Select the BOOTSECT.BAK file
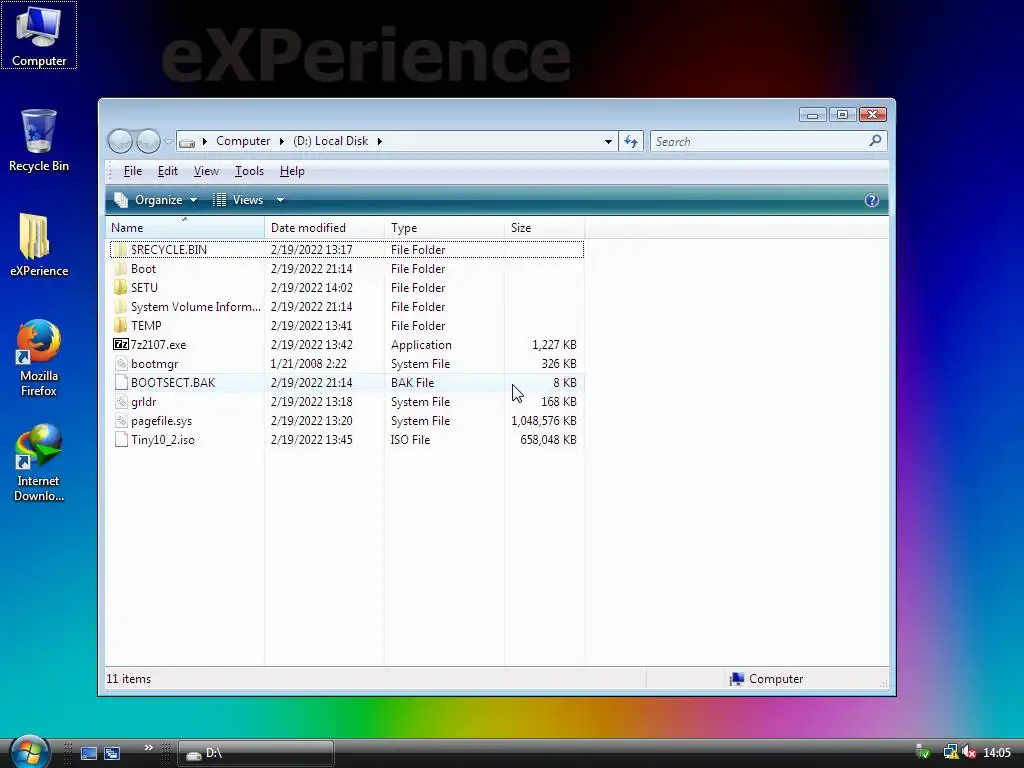Viewport: 1024px width, 768px height. coord(347,383)
